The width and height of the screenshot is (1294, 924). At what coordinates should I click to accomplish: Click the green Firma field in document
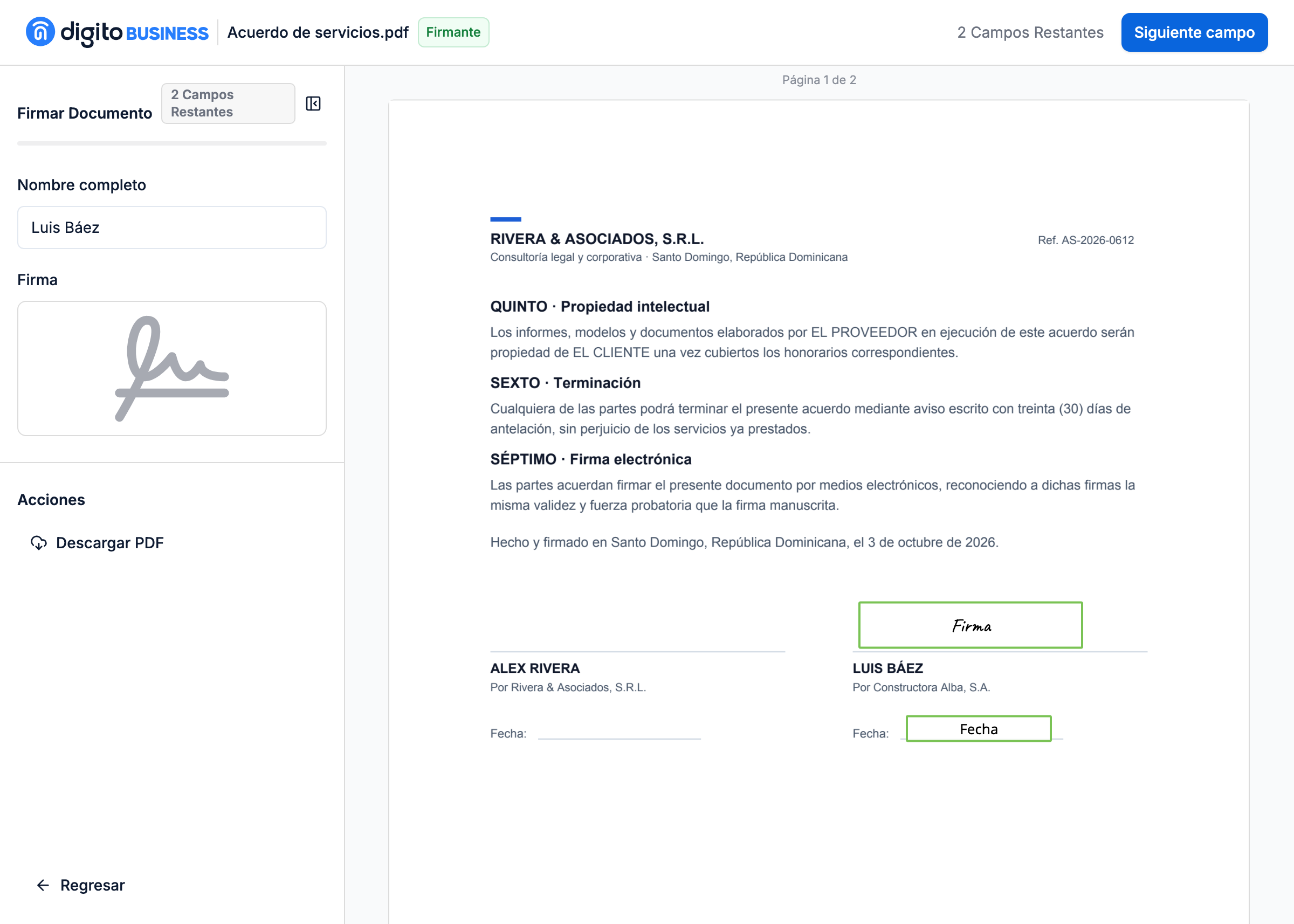(x=970, y=625)
